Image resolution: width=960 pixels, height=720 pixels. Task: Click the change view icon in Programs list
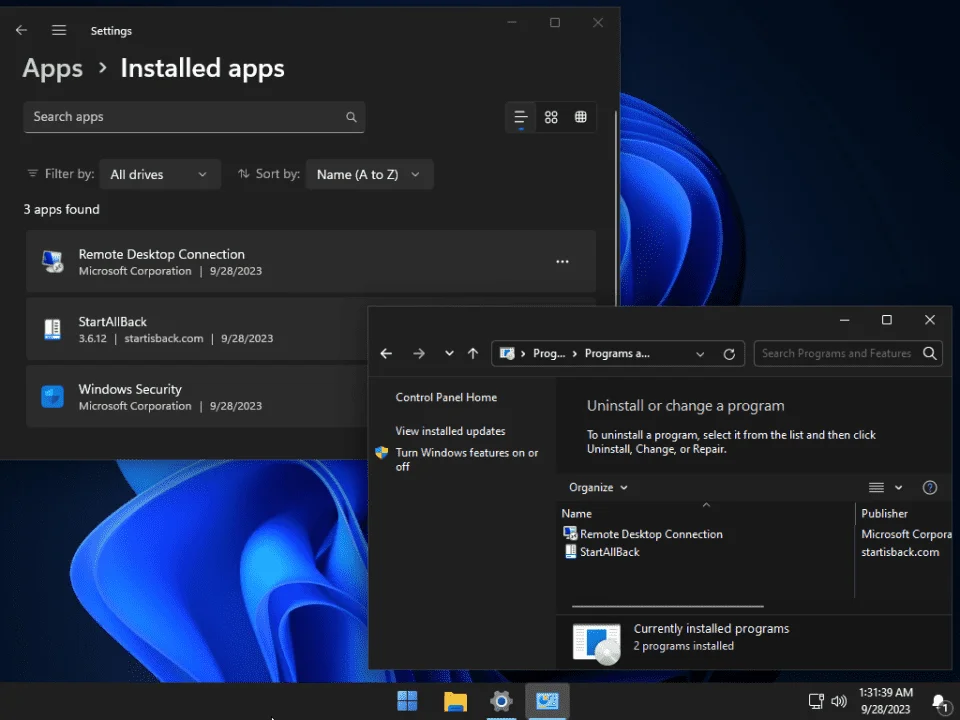pos(876,487)
